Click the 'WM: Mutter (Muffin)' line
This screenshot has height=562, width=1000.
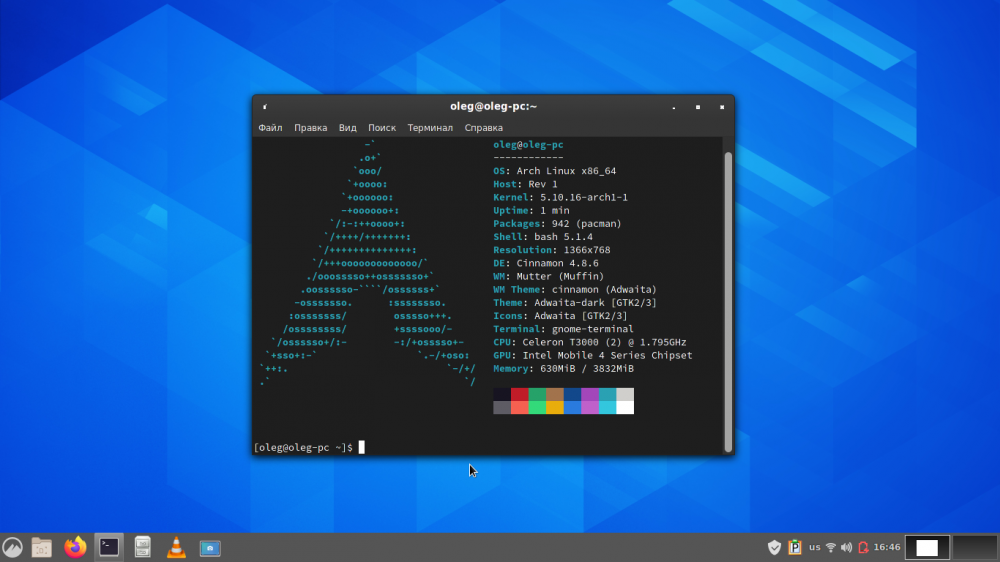point(548,276)
